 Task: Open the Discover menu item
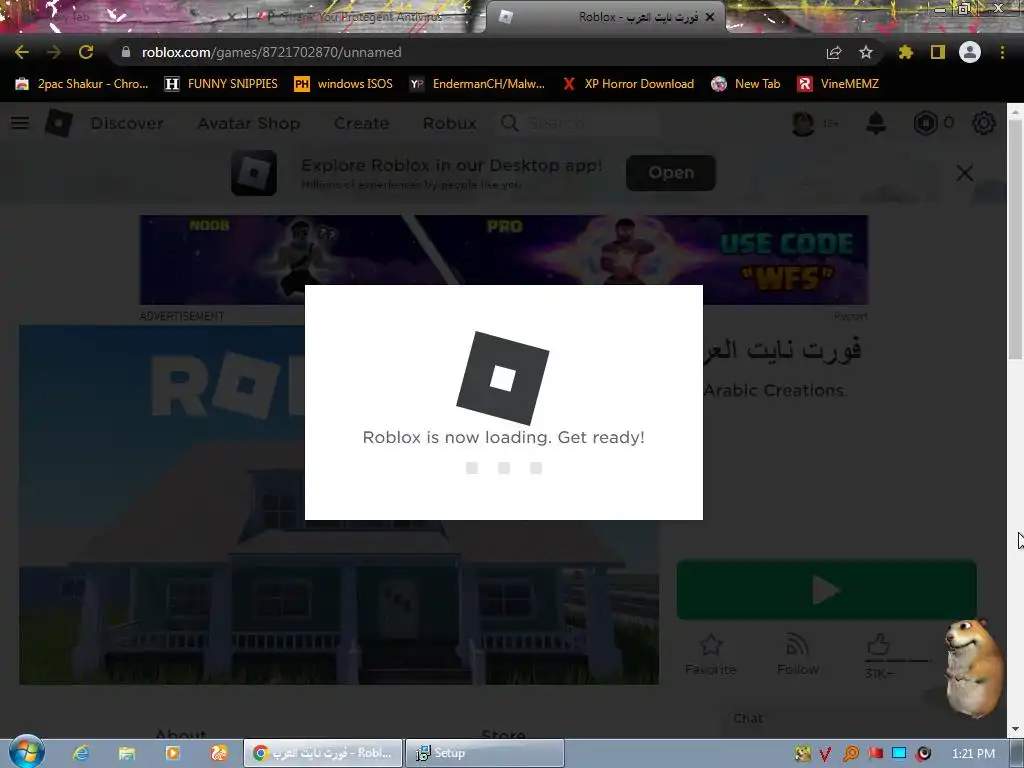point(127,123)
